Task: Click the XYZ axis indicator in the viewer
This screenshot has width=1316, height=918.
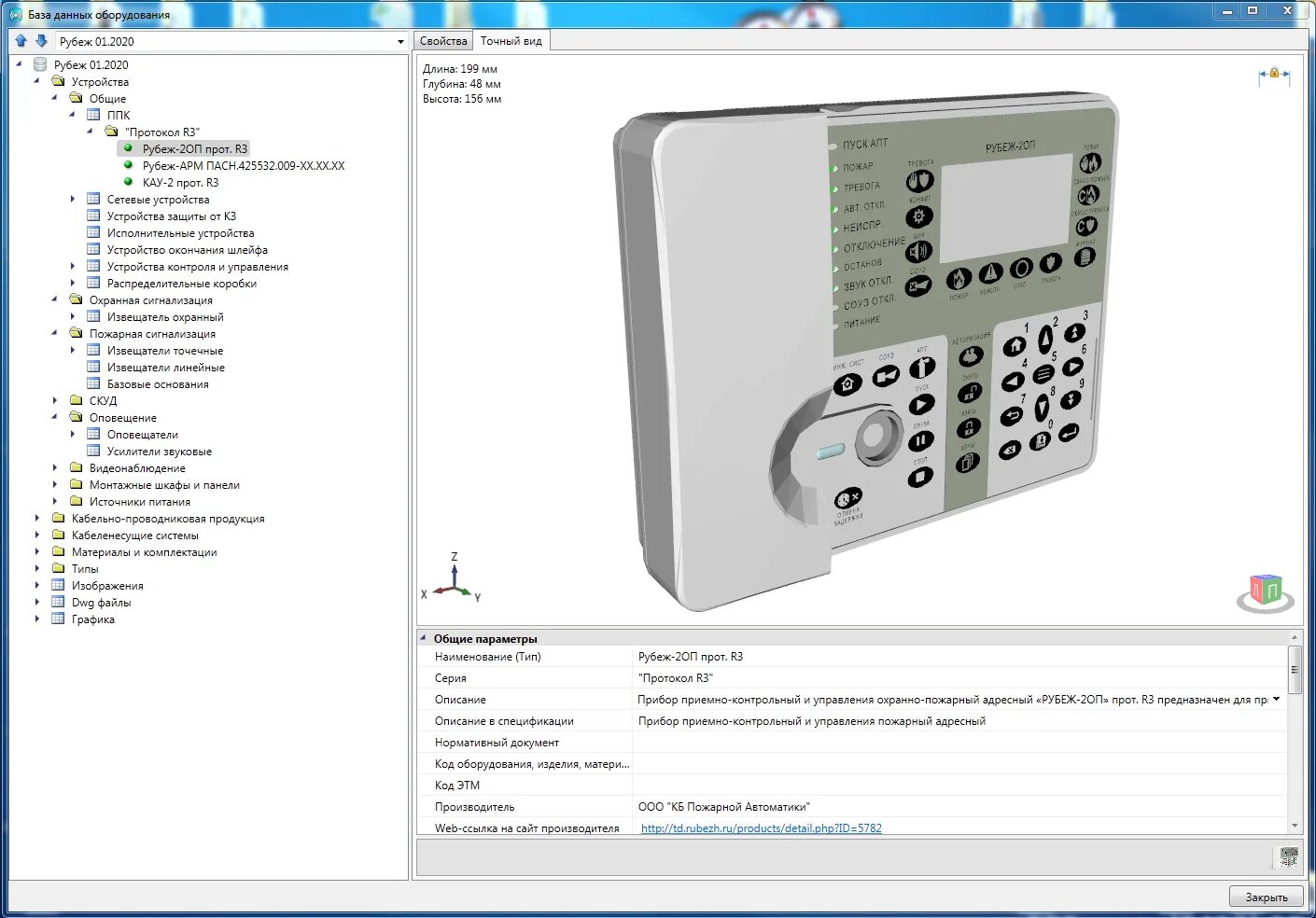Action: pyautogui.click(x=452, y=577)
